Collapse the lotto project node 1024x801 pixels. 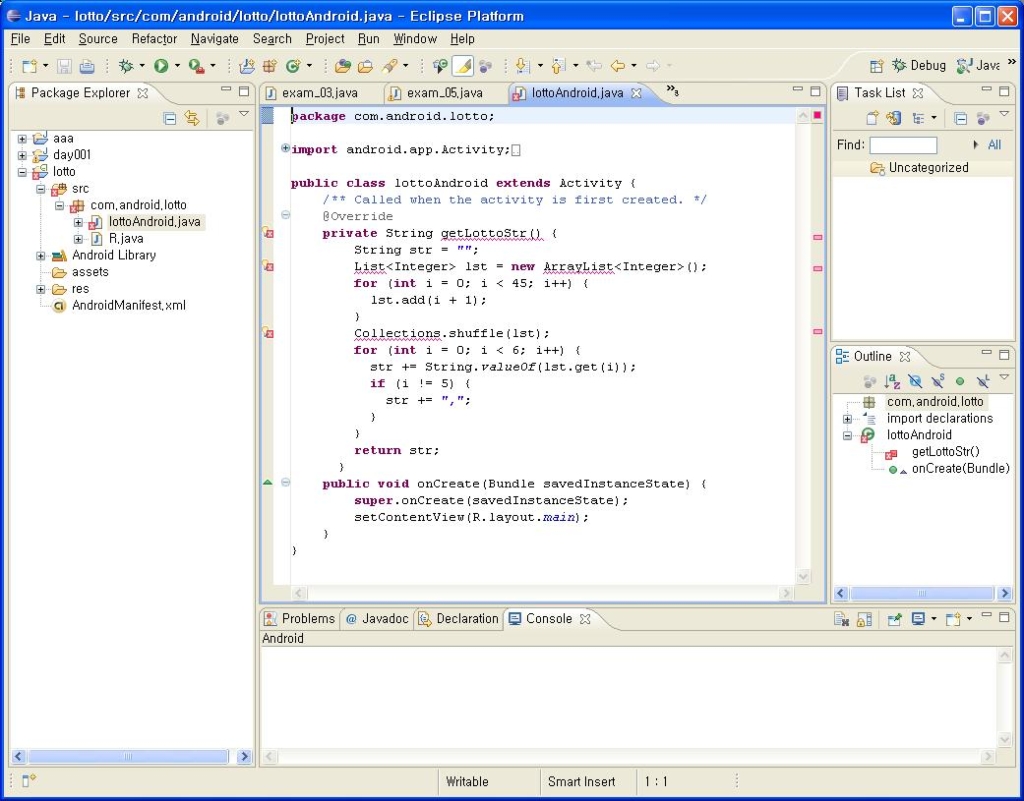click(22, 172)
